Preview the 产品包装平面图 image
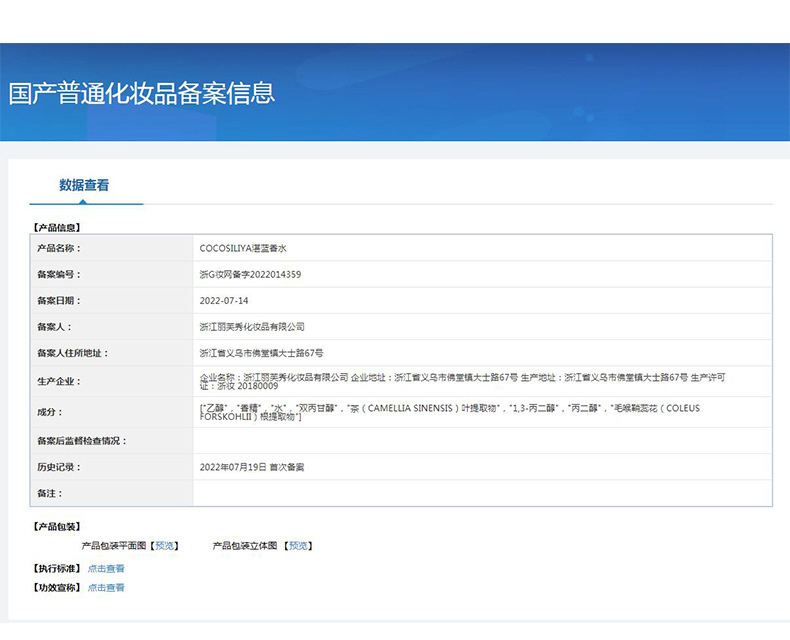The width and height of the screenshot is (790, 640). [x=164, y=546]
